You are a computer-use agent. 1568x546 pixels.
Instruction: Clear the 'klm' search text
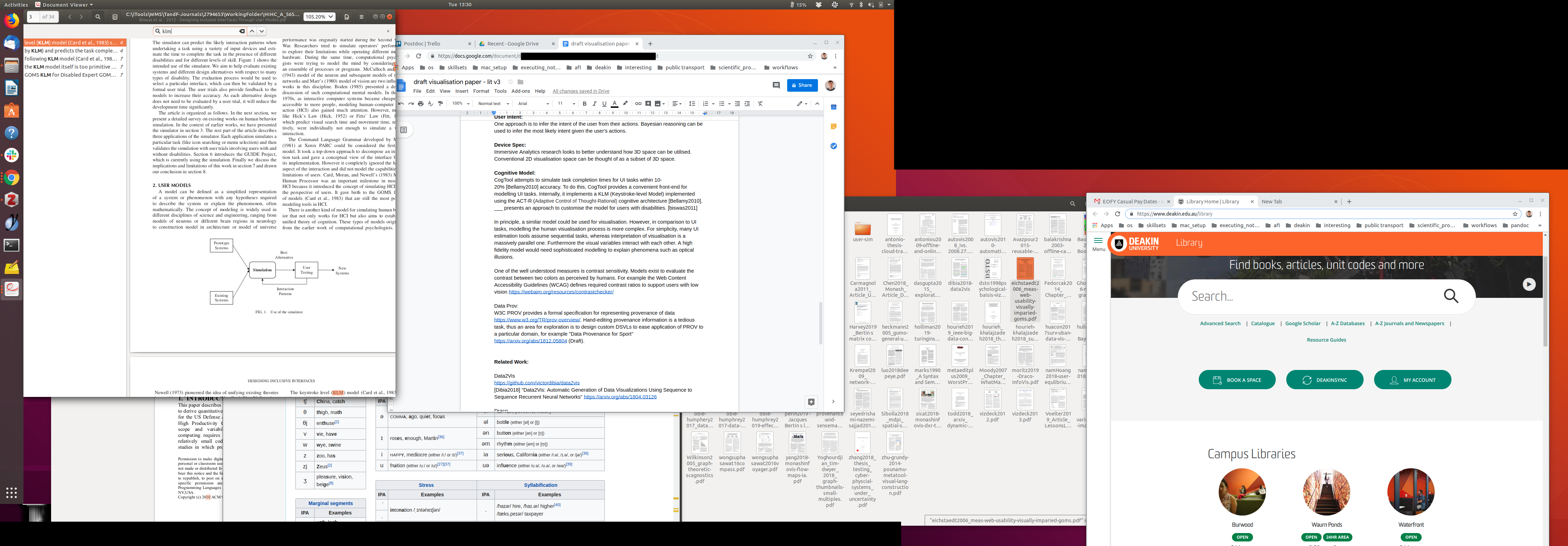tap(241, 31)
